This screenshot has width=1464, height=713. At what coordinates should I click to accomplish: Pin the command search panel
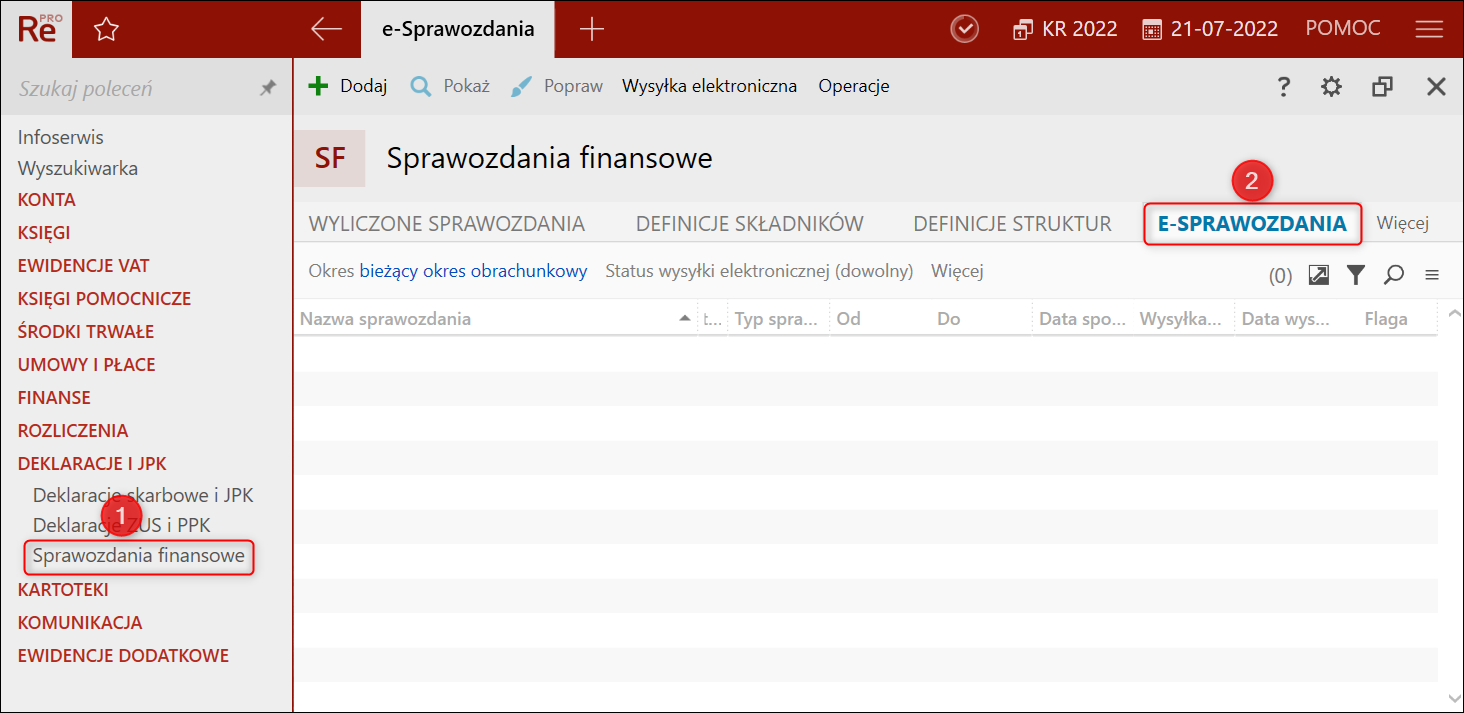point(267,88)
